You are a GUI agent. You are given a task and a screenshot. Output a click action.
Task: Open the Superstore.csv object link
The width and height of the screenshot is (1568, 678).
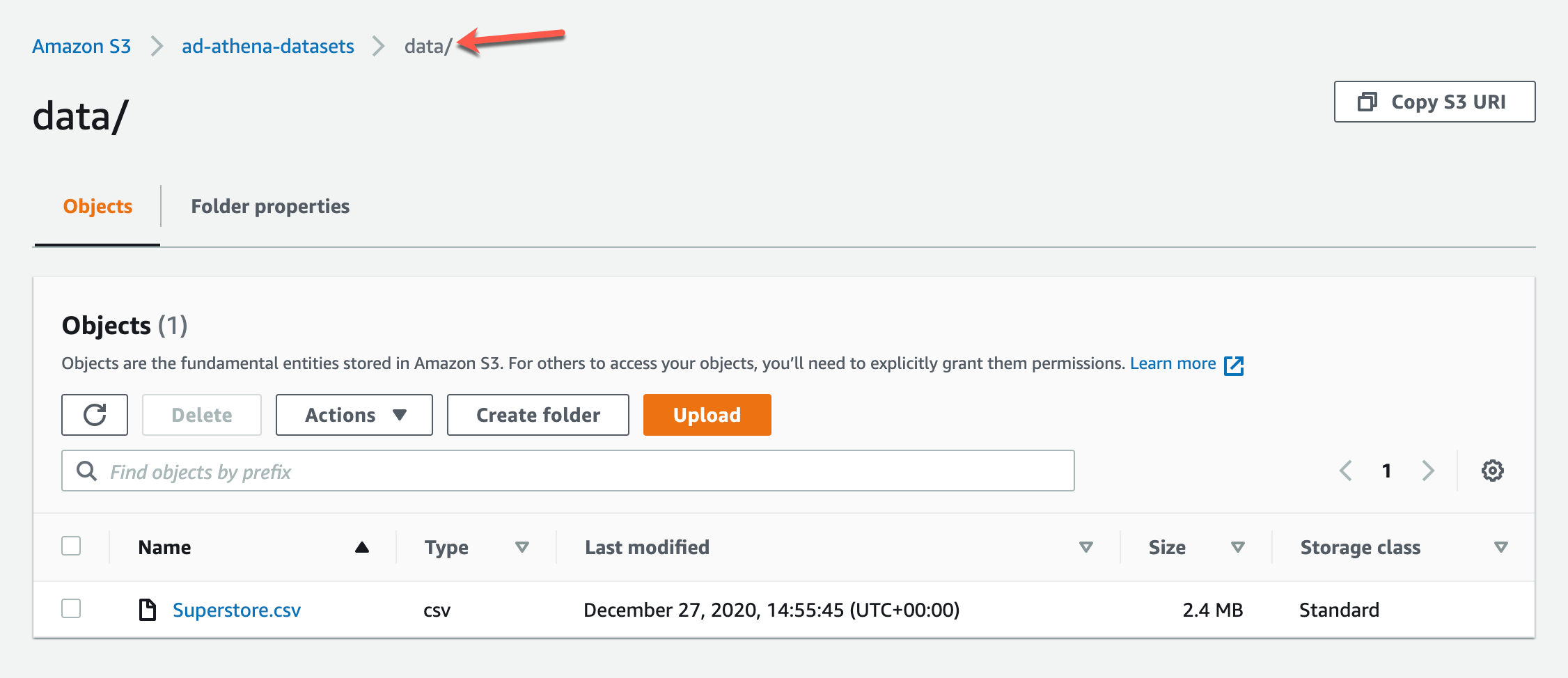tap(237, 610)
